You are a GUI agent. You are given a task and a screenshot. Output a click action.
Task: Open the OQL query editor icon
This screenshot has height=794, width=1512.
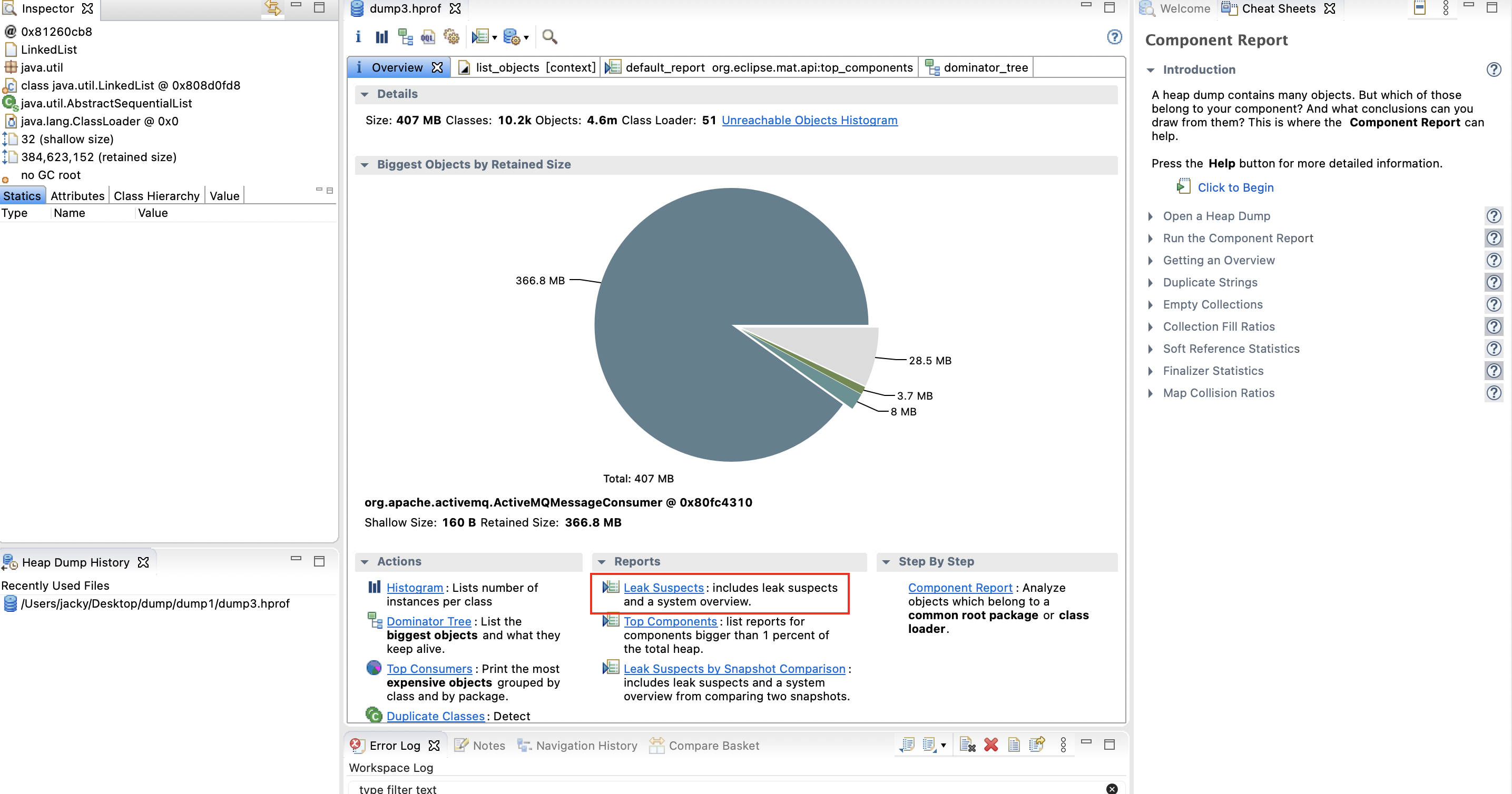pyautogui.click(x=428, y=37)
